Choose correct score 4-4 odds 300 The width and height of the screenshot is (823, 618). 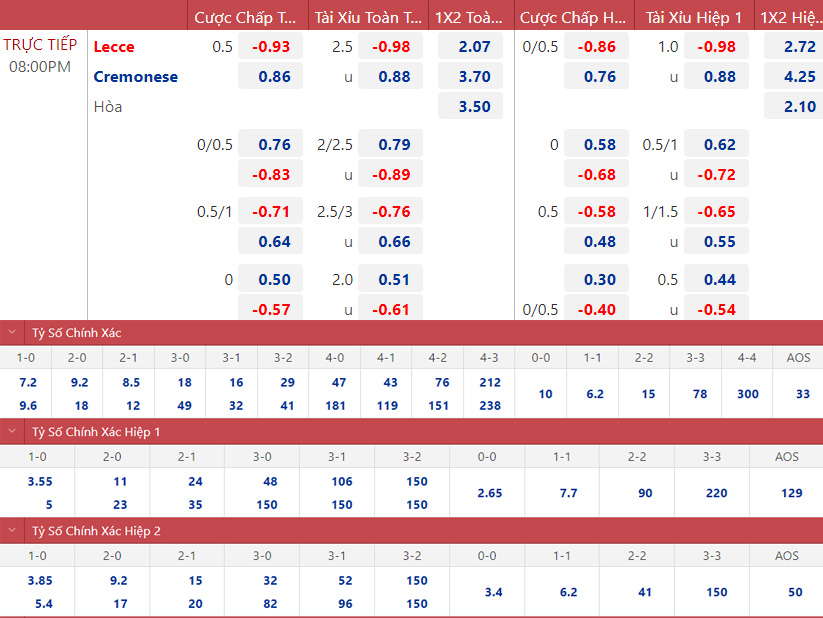(748, 394)
